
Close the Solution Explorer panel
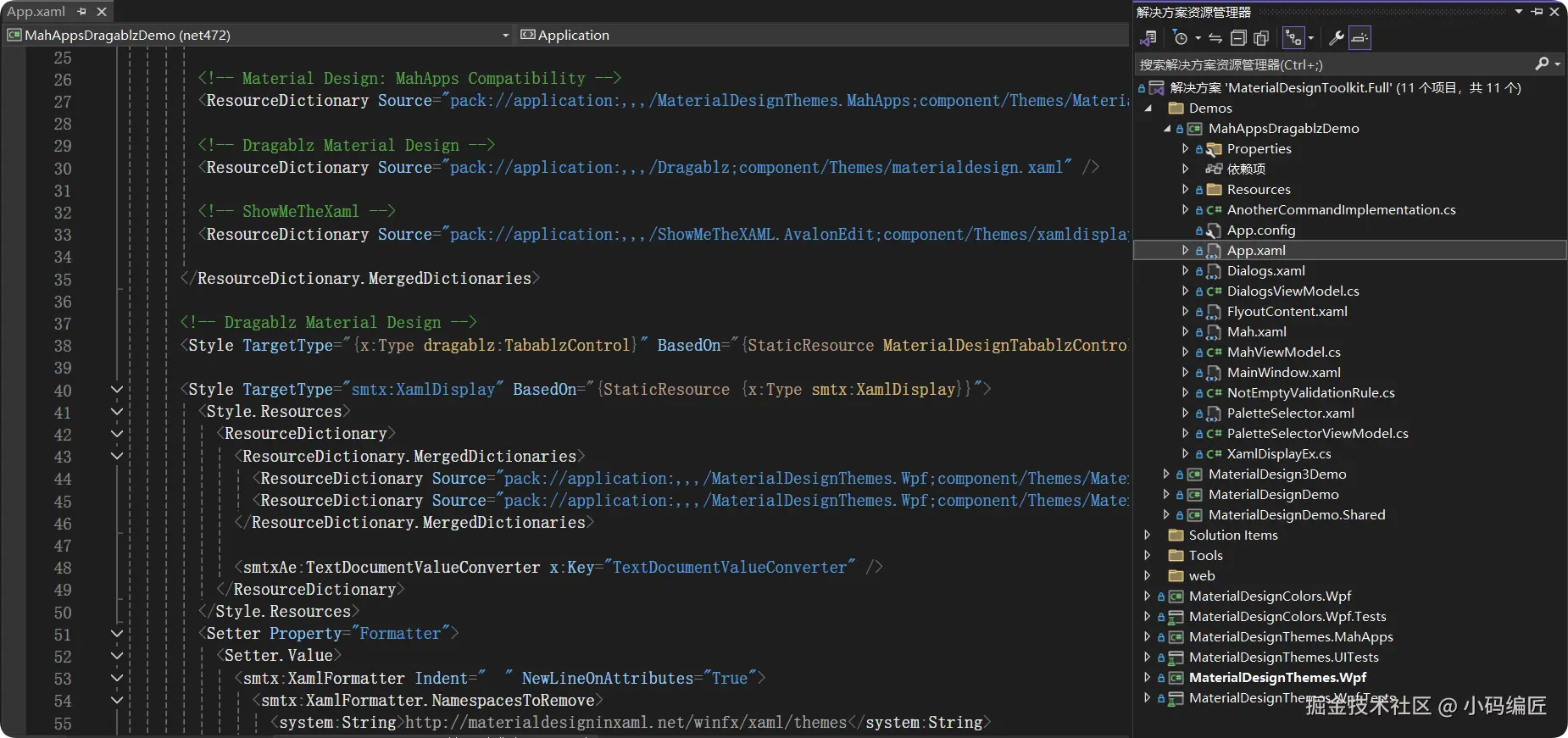(x=1554, y=12)
